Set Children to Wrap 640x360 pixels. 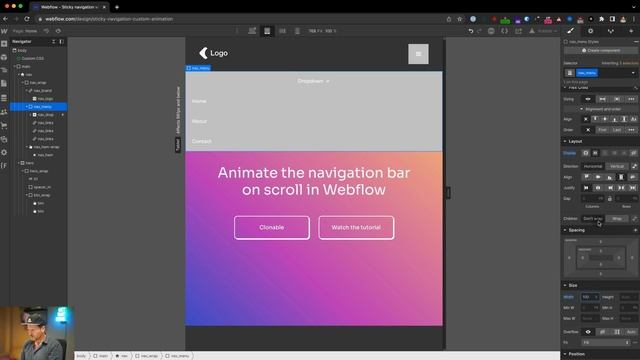tap(617, 219)
